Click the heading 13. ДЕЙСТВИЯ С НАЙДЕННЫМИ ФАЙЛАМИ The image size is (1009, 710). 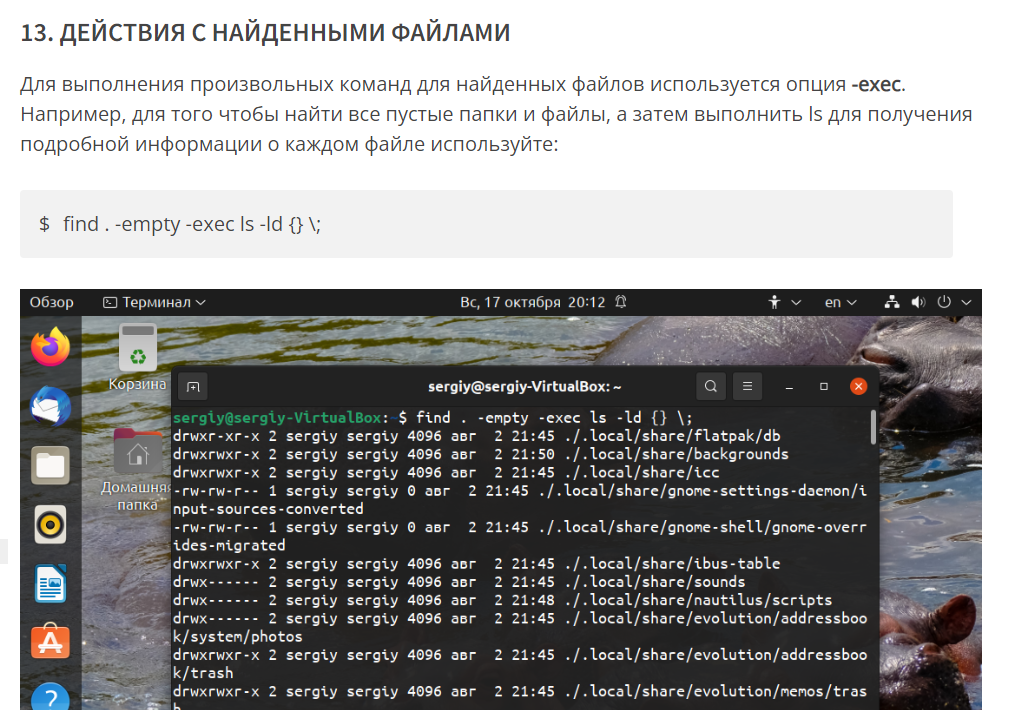click(265, 32)
